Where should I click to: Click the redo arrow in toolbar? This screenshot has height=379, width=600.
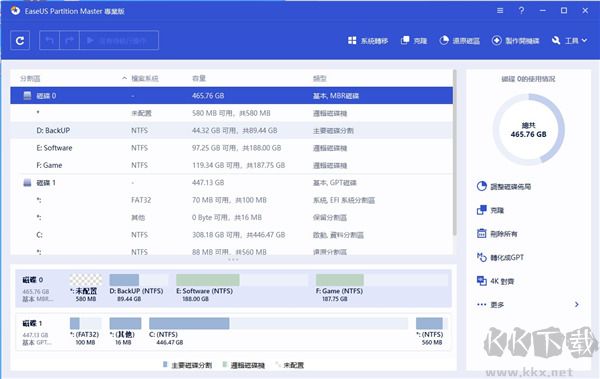[x=69, y=40]
